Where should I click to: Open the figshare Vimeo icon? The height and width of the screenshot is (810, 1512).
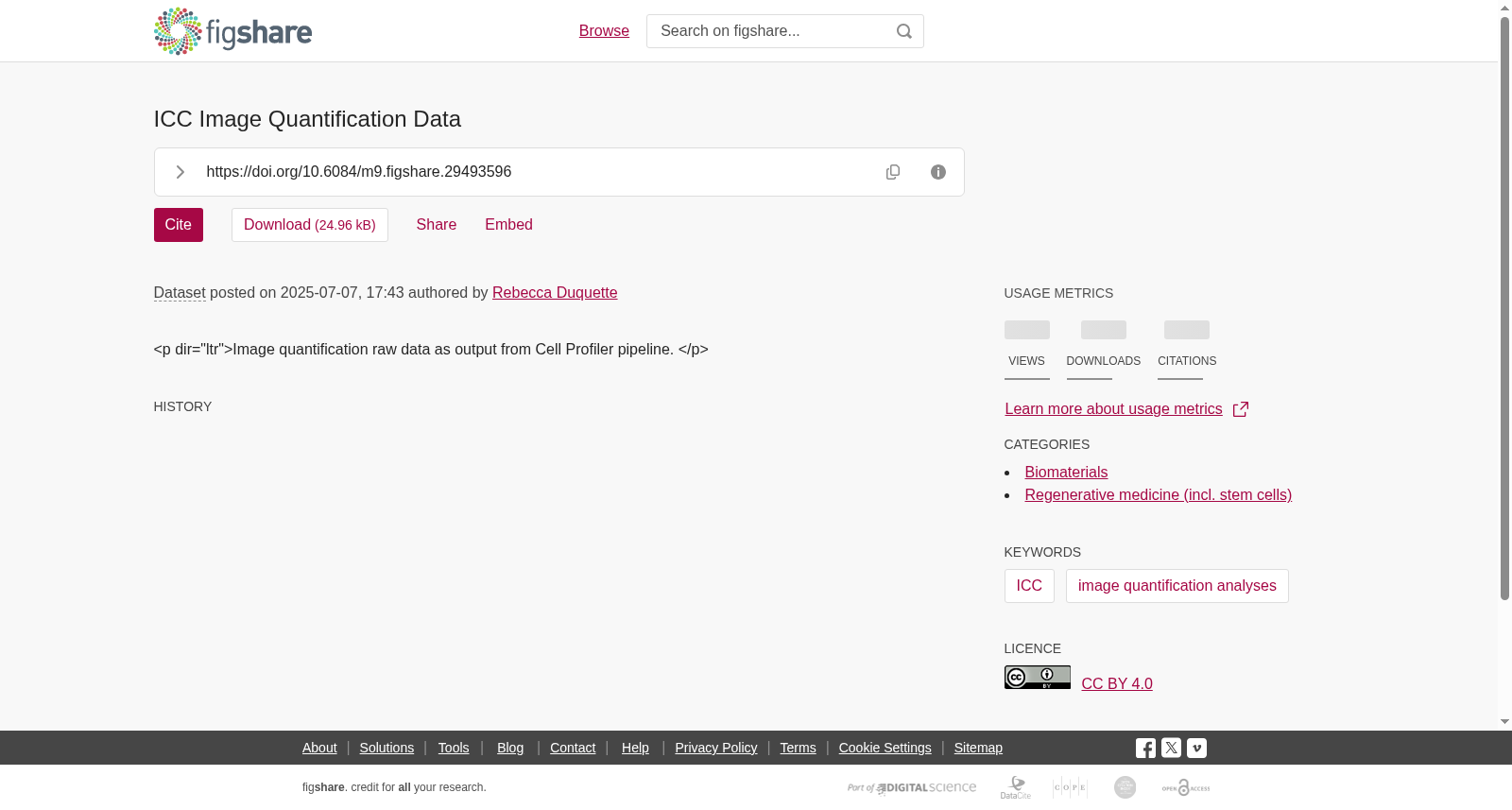(1196, 748)
